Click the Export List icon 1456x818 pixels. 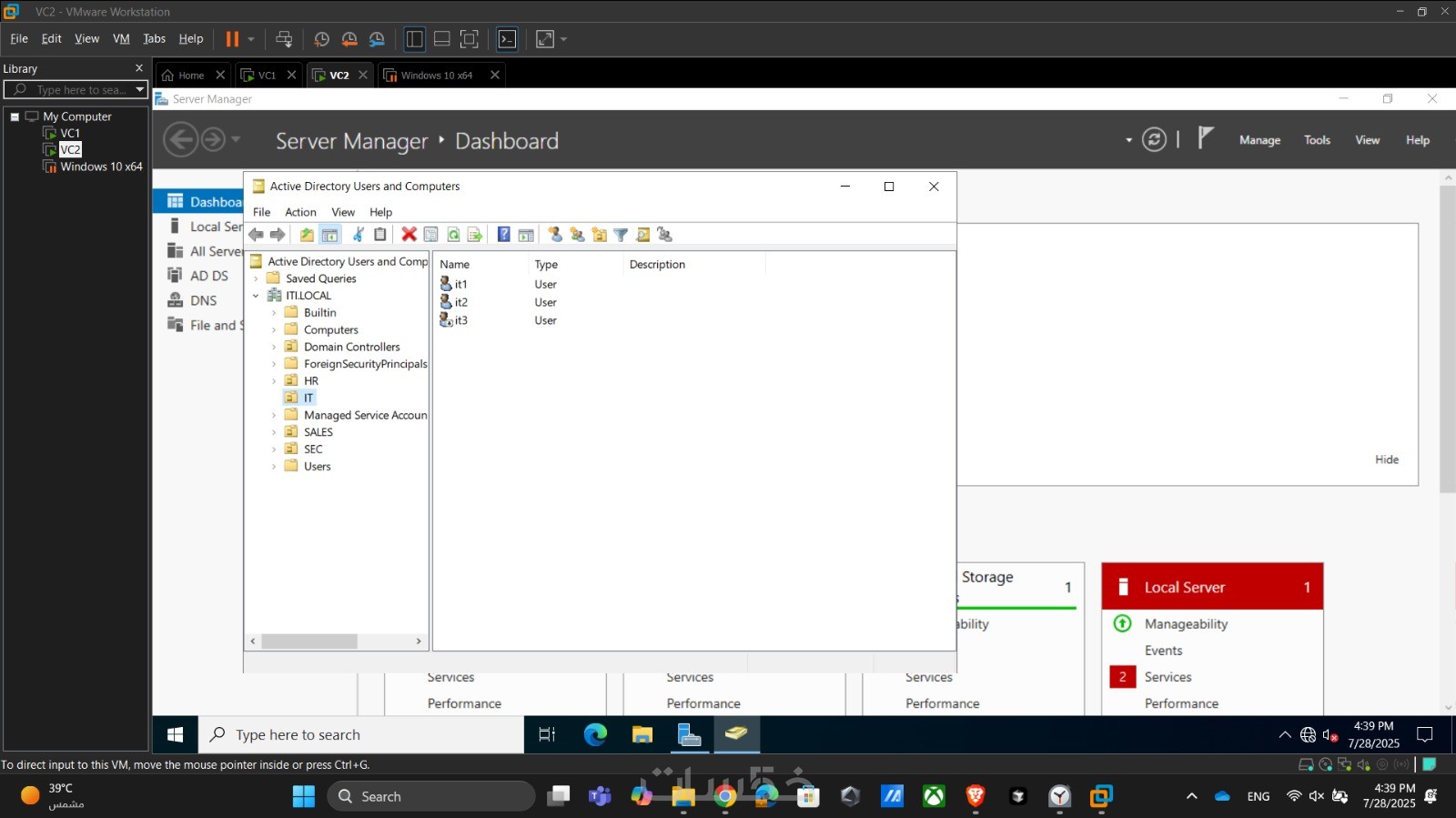(x=475, y=235)
